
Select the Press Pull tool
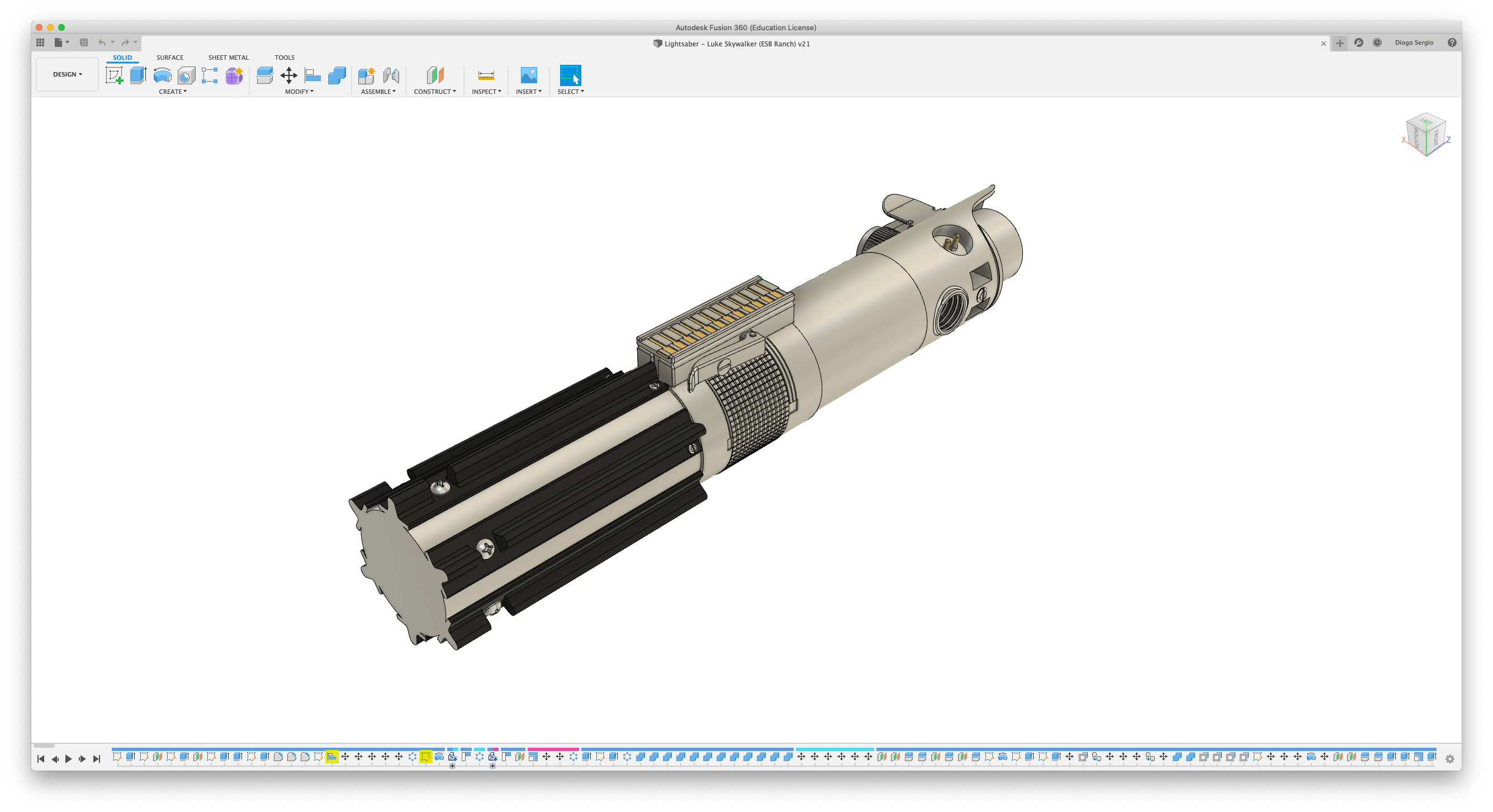click(264, 75)
